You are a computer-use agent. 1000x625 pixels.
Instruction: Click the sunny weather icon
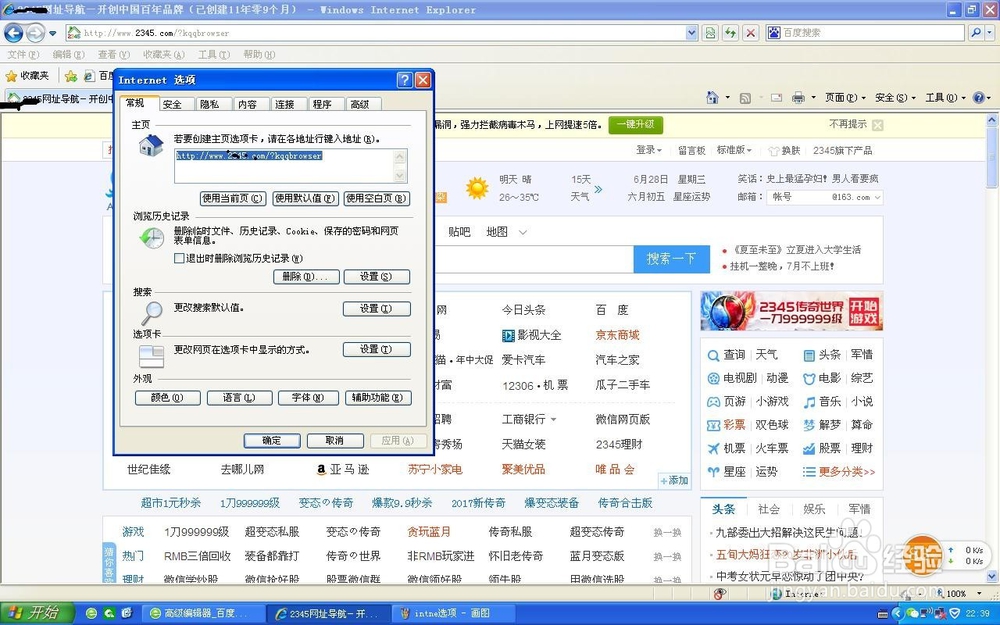tap(476, 188)
